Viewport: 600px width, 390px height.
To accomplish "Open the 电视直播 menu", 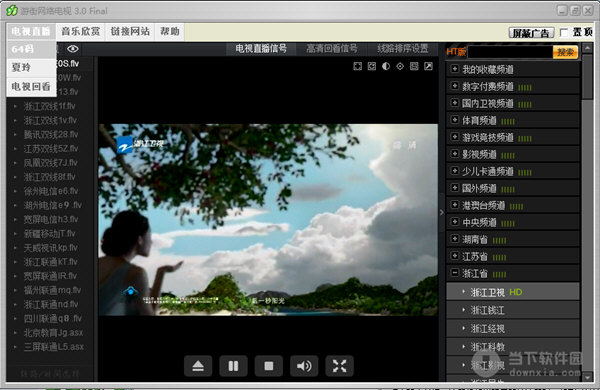I will click(x=31, y=31).
